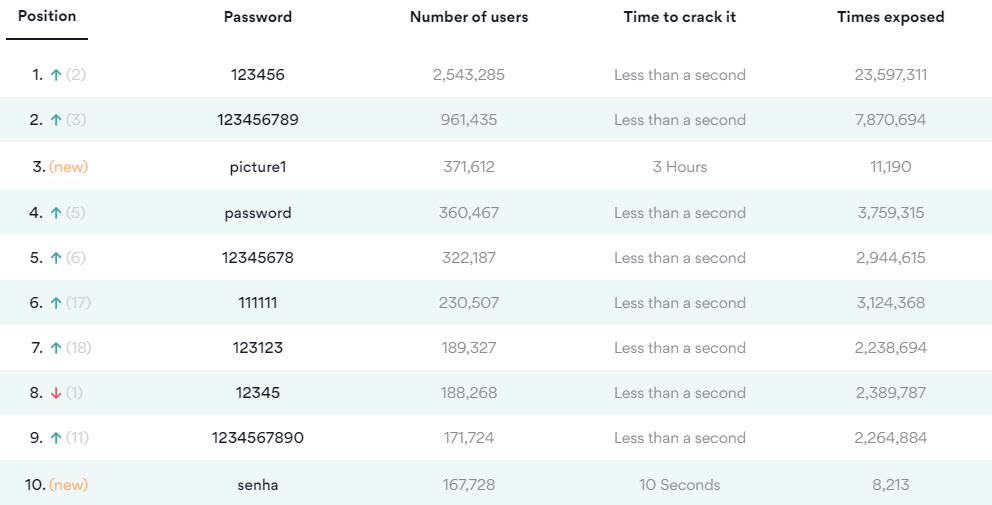
Task: Click the up arrow in the 111111 row
Action: 56,303
